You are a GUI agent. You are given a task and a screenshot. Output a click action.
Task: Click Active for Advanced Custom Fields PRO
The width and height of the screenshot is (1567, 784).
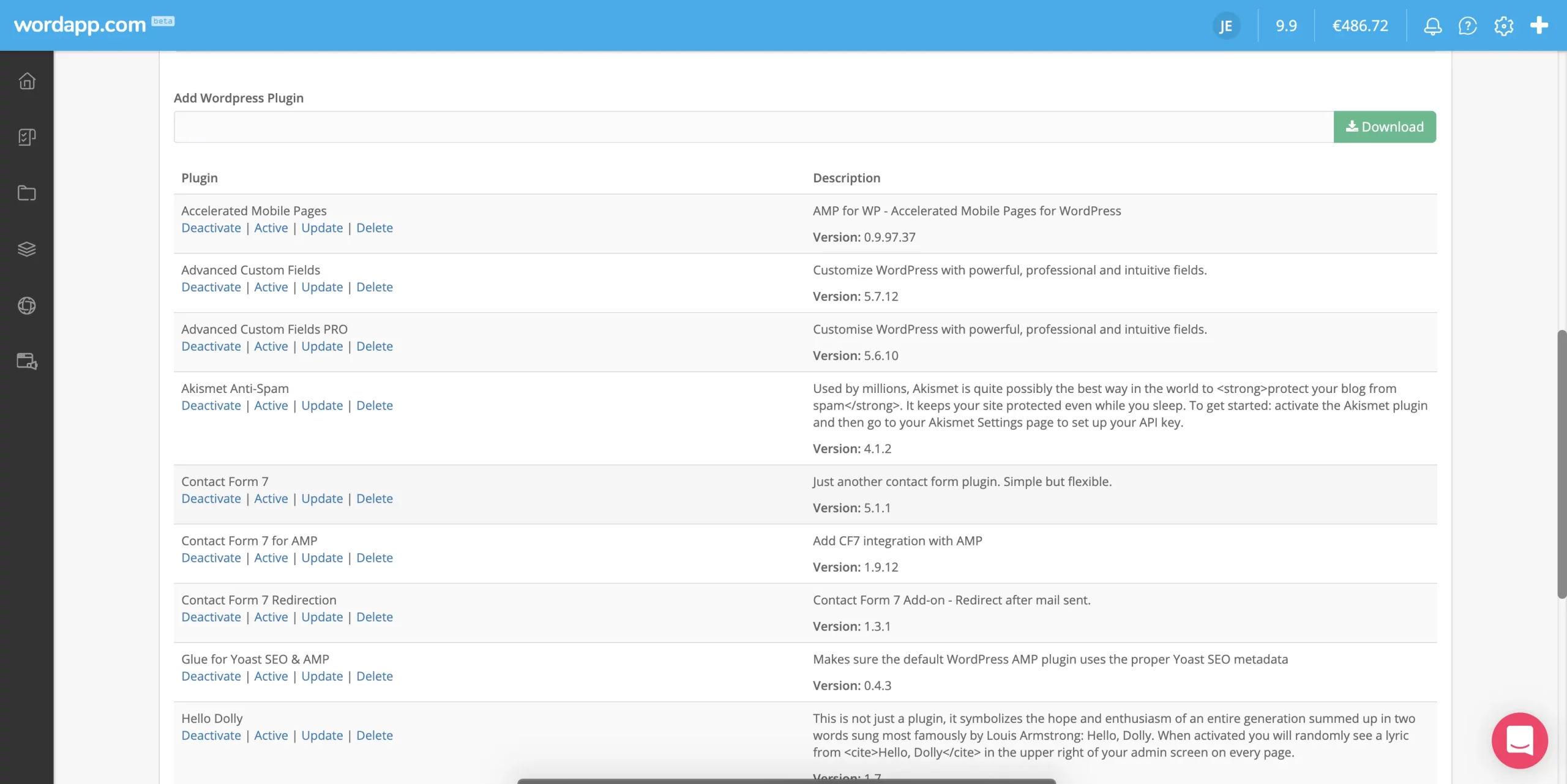click(x=271, y=346)
